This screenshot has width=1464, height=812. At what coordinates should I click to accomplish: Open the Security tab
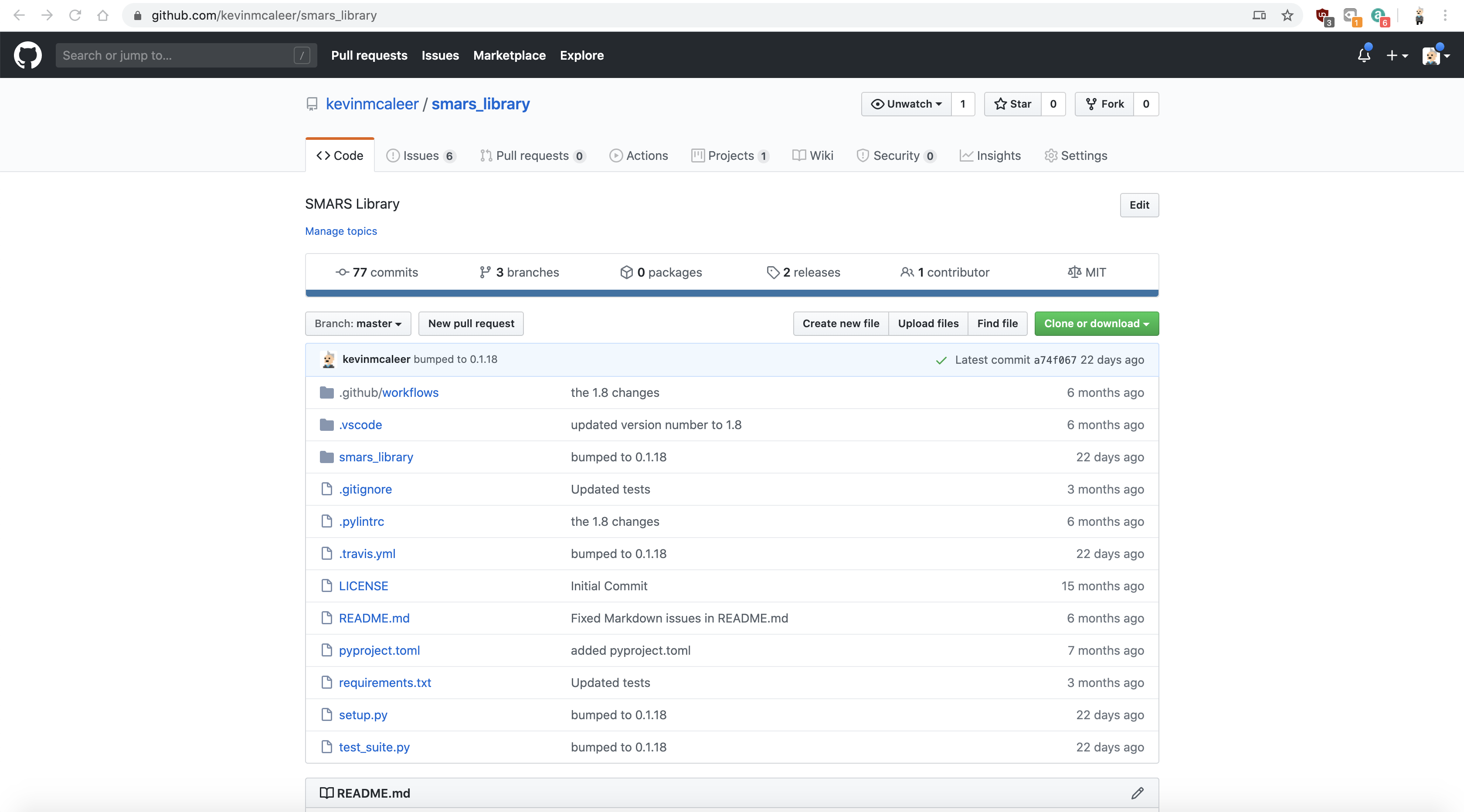coord(896,155)
